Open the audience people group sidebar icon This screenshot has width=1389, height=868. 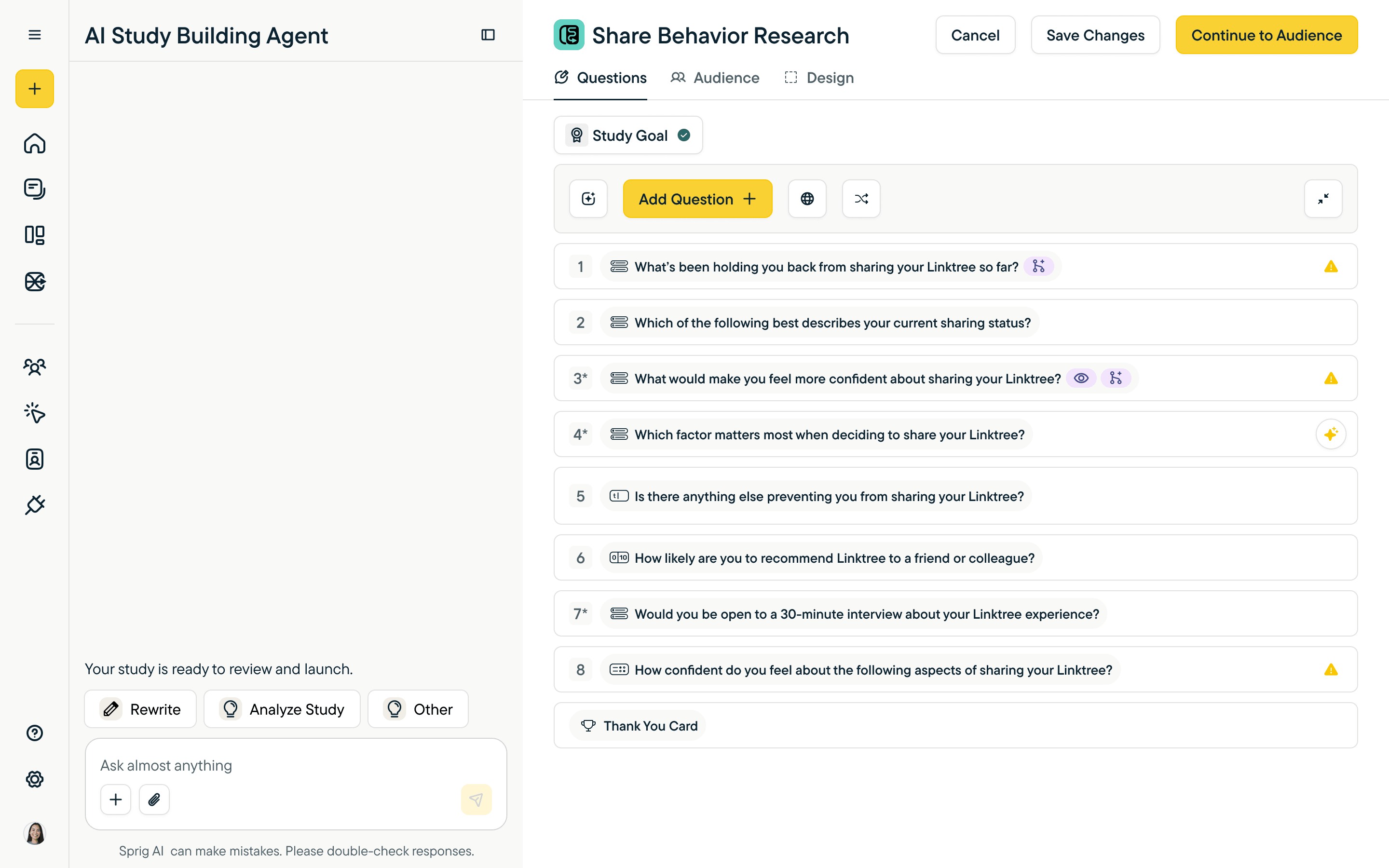click(x=34, y=367)
